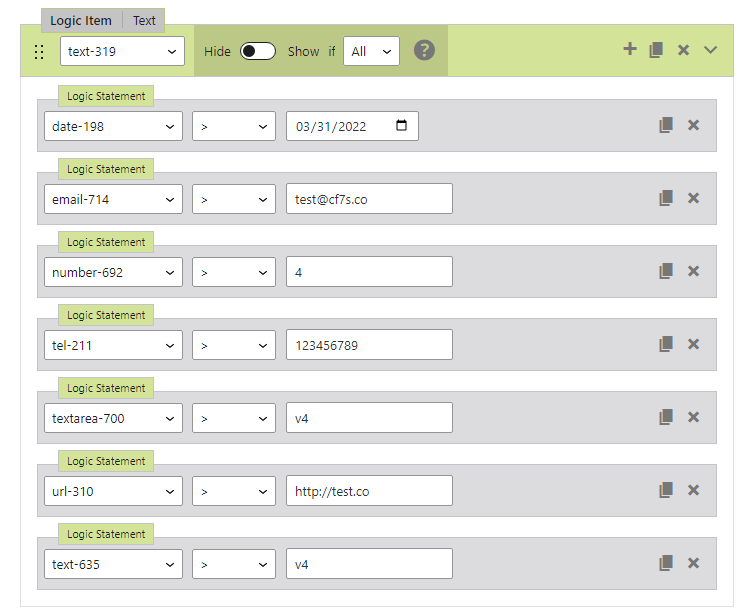The width and height of the screenshot is (751, 615).
Task: Open operator dropdown for number-692
Action: [x=234, y=272]
